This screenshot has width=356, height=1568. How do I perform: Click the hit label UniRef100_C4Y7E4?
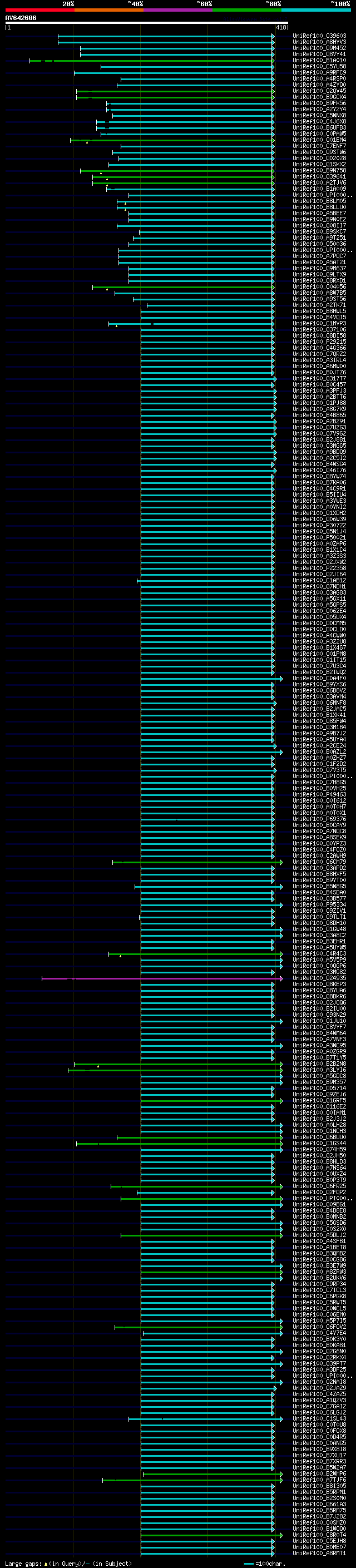[319, 1332]
